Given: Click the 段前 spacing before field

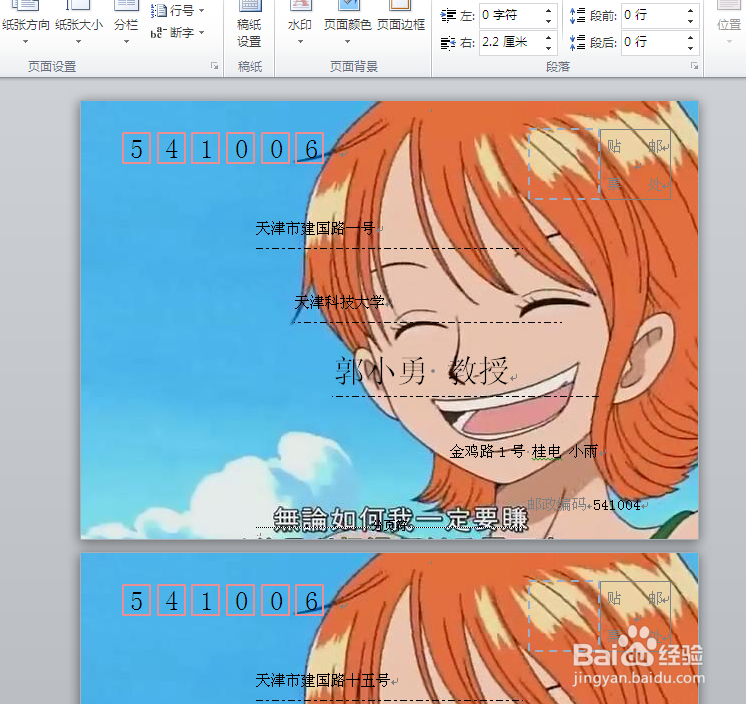Looking at the screenshot, I should (653, 15).
